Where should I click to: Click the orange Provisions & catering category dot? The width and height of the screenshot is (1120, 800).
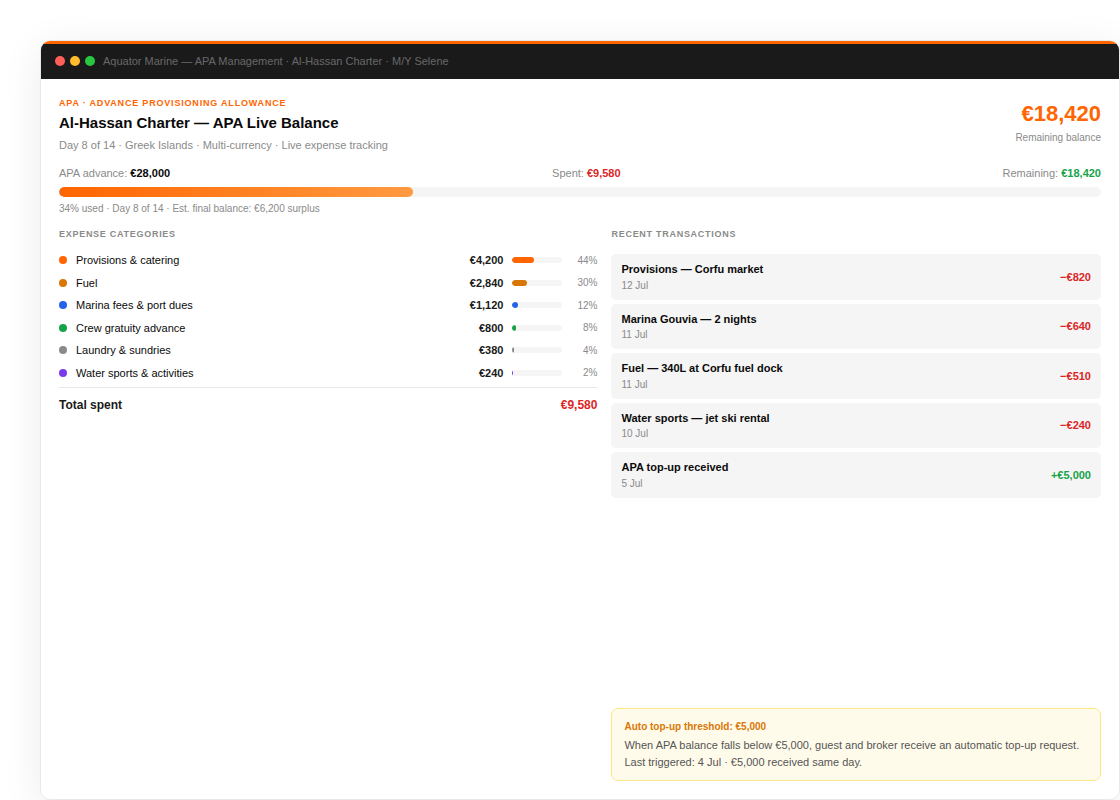tap(63, 260)
